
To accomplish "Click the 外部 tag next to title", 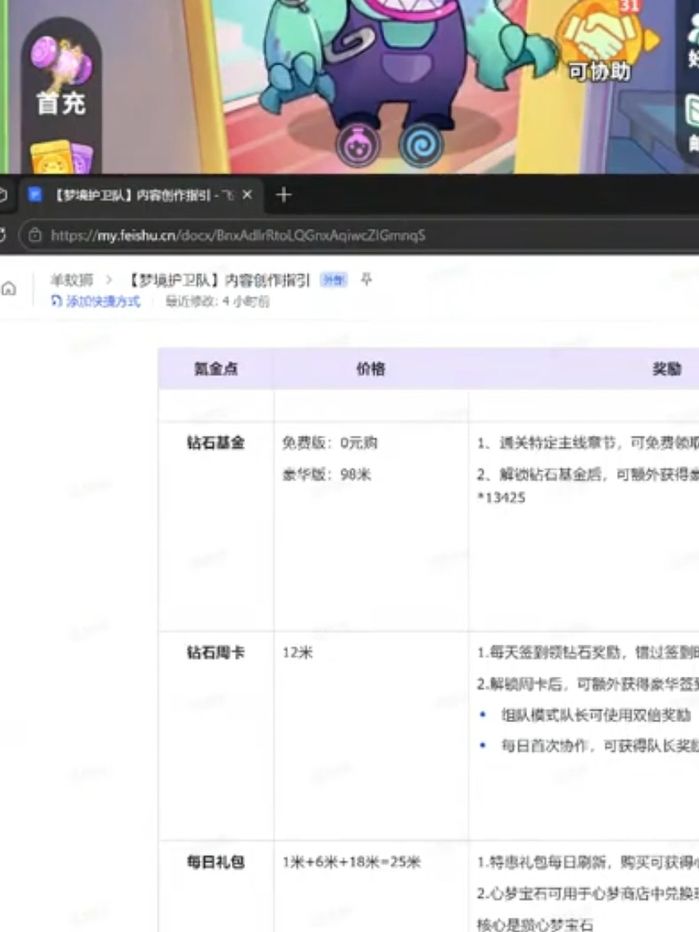I will click(x=333, y=281).
